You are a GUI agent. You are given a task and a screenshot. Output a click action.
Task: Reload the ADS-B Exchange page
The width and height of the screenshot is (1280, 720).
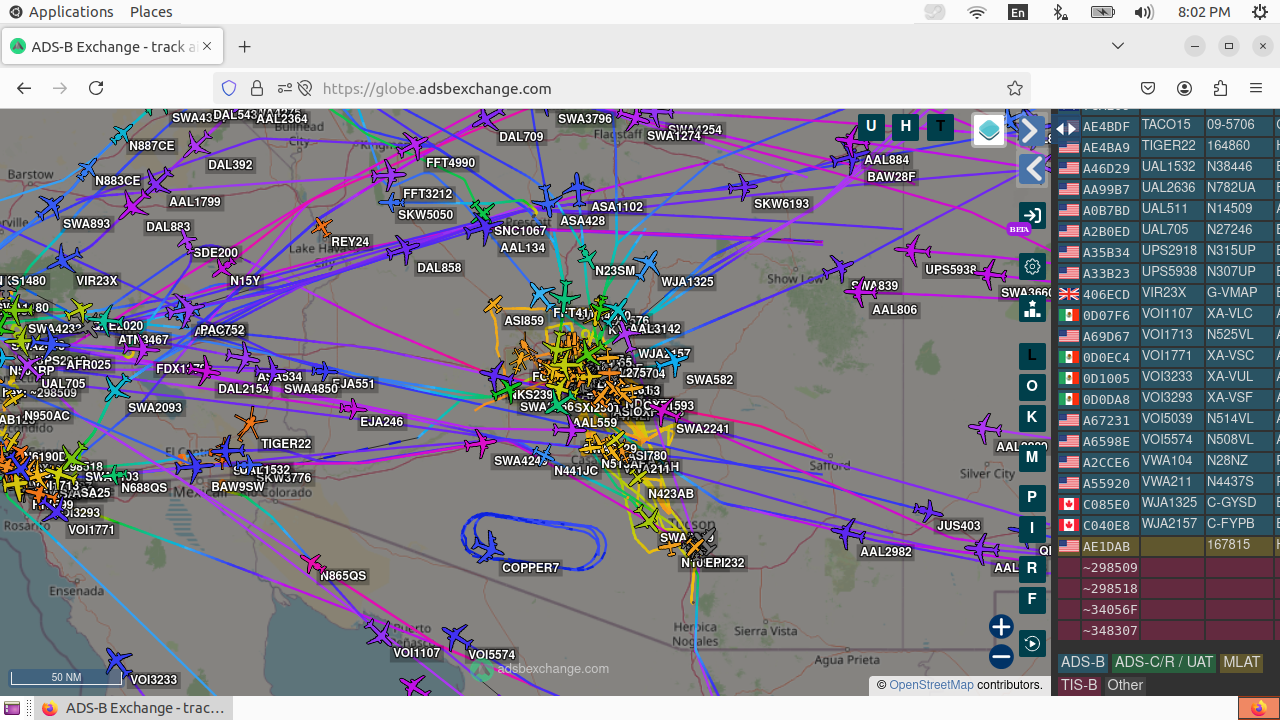tap(96, 88)
